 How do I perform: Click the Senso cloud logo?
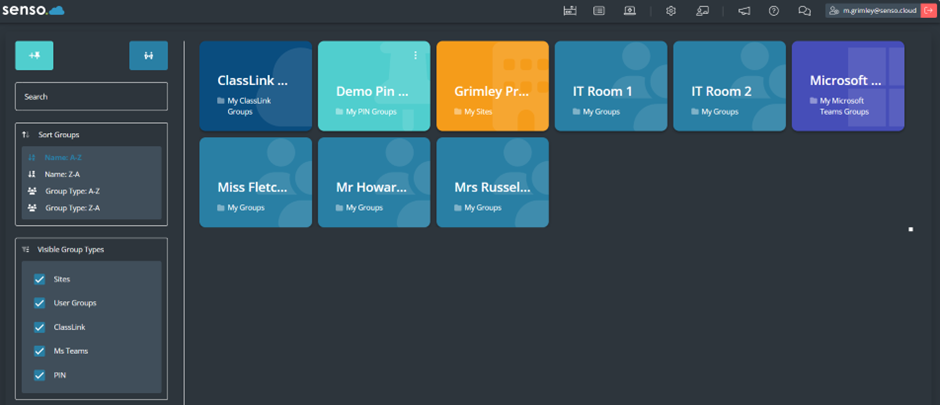[x=33, y=10]
